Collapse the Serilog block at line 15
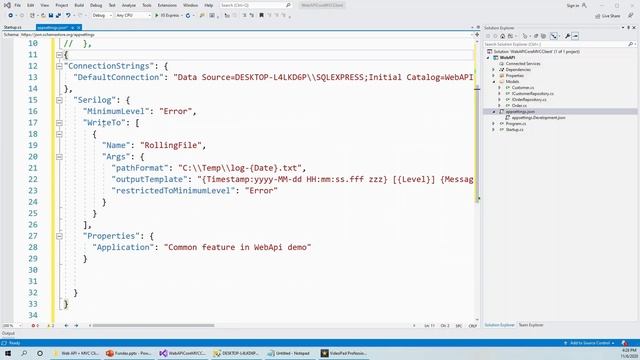 point(59,100)
